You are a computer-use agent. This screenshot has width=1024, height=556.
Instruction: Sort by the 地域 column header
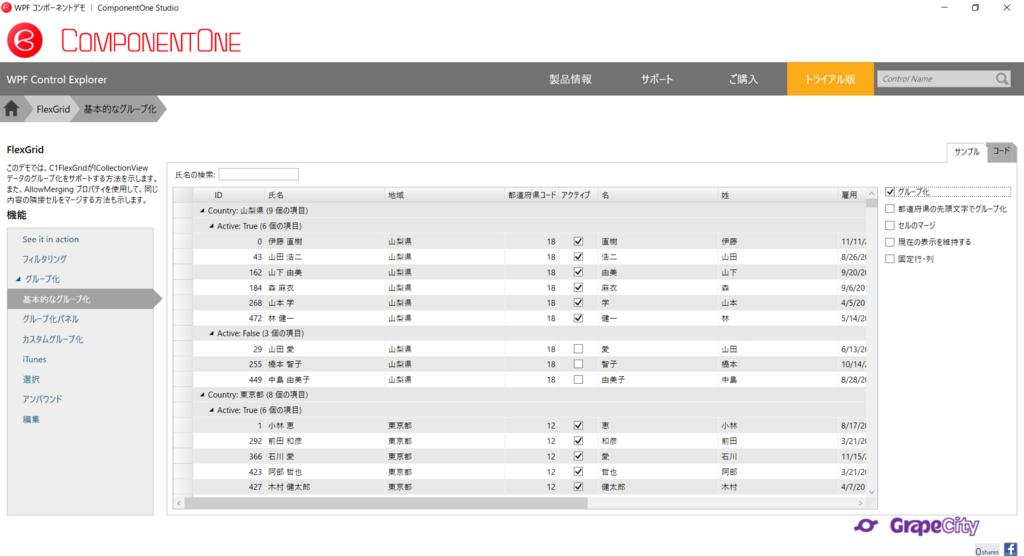[445, 195]
